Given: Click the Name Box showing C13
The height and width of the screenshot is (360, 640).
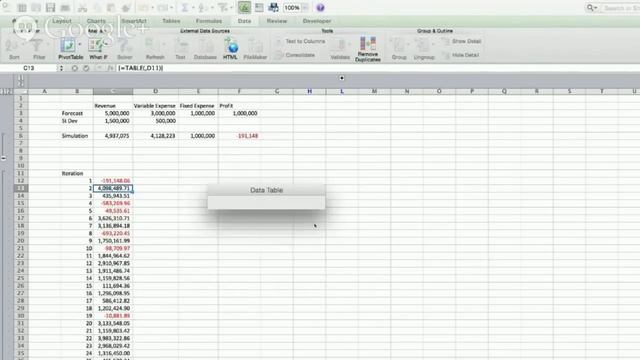Looking at the screenshot, I should pos(29,68).
